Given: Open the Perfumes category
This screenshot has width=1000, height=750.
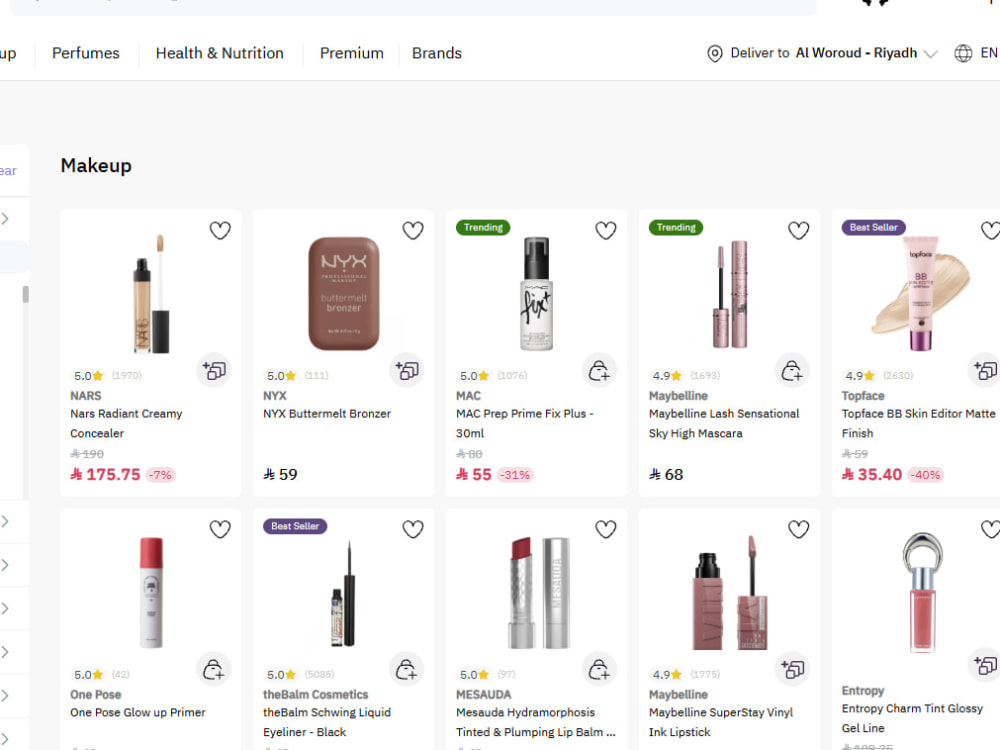Looking at the screenshot, I should pyautogui.click(x=85, y=53).
